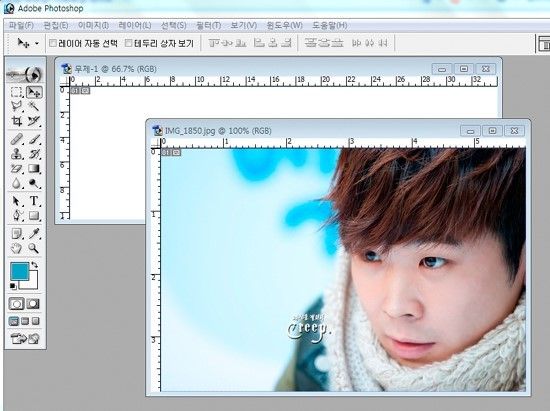Enable 레이어 자동 선택 checkbox
Viewport: 550px width, 411px height.
(x=53, y=43)
